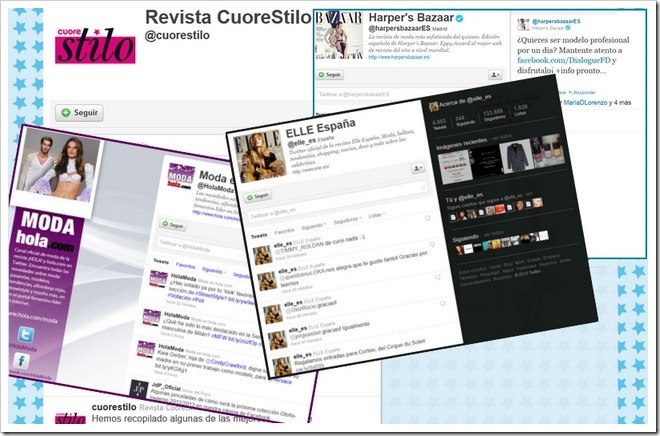The width and height of the screenshot is (660, 436).
Task: Open ELLE España cover profile picture
Action: pos(258,157)
